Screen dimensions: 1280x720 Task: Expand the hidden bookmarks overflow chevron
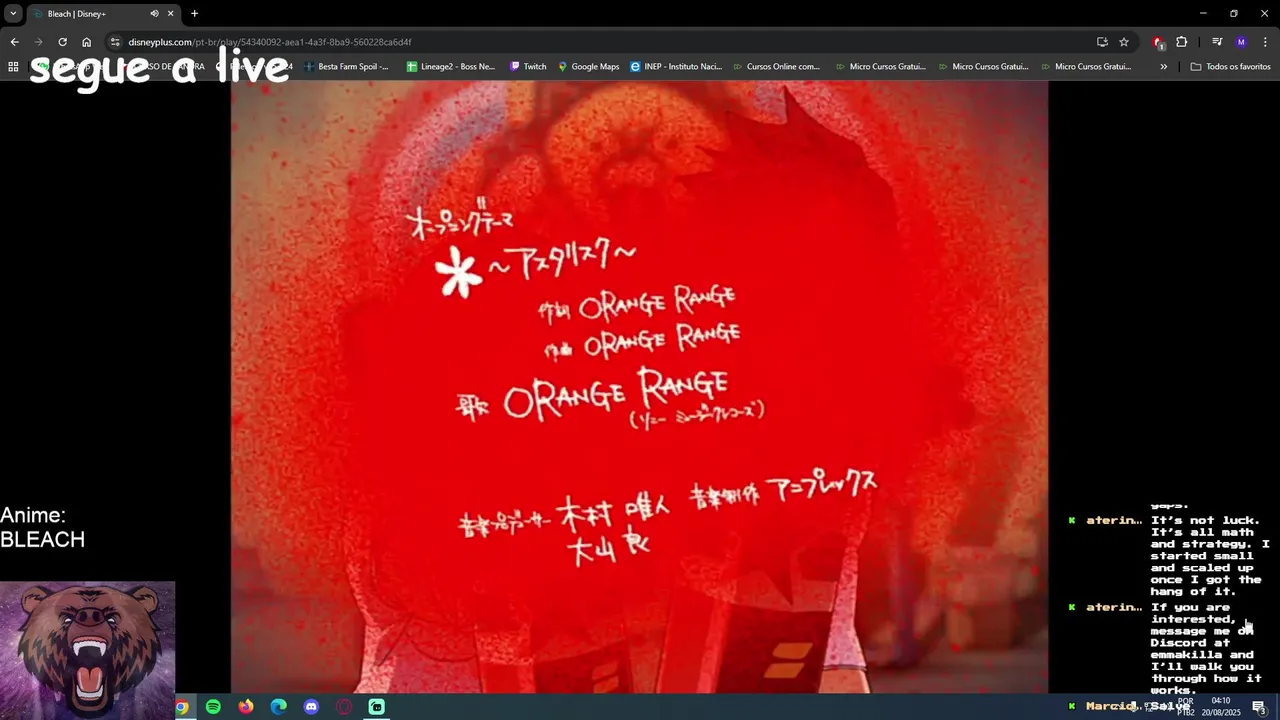(1163, 67)
